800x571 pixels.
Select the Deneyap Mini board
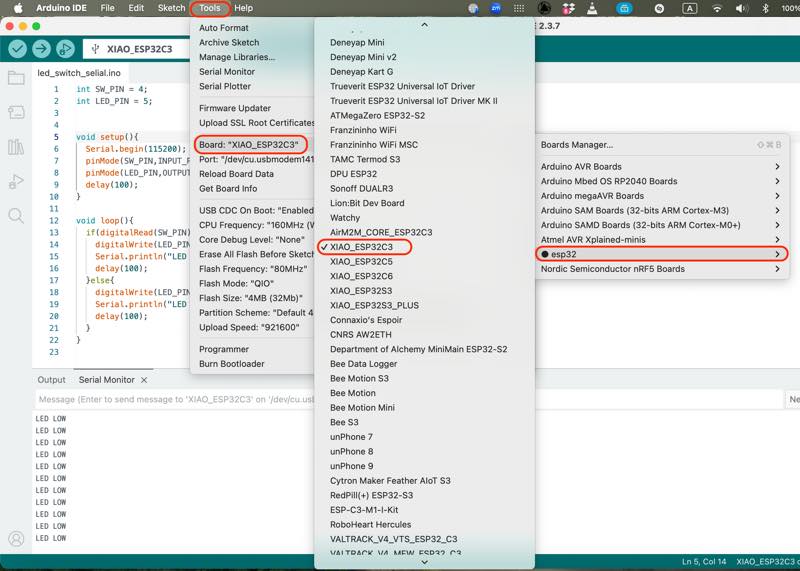click(357, 42)
